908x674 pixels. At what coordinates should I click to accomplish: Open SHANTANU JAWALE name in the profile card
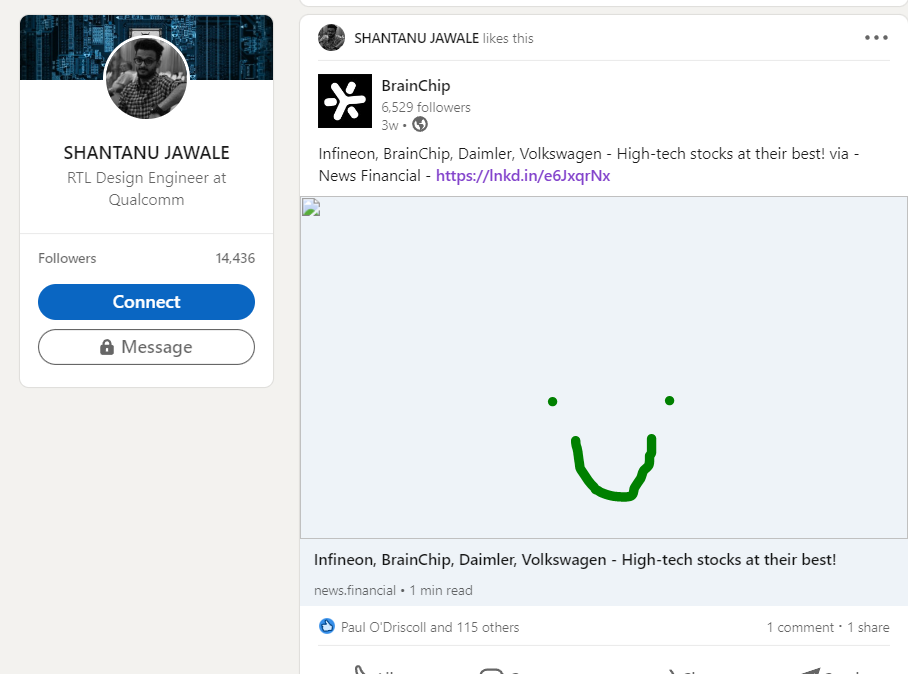tap(147, 153)
